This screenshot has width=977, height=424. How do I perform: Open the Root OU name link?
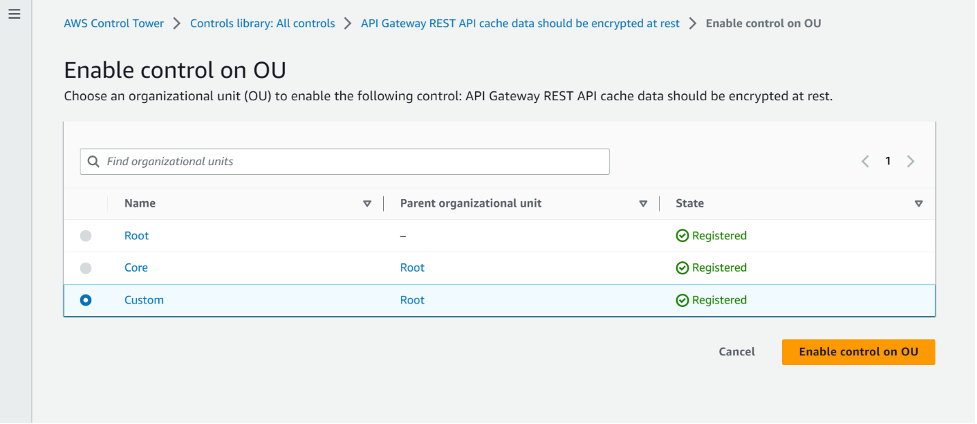136,236
